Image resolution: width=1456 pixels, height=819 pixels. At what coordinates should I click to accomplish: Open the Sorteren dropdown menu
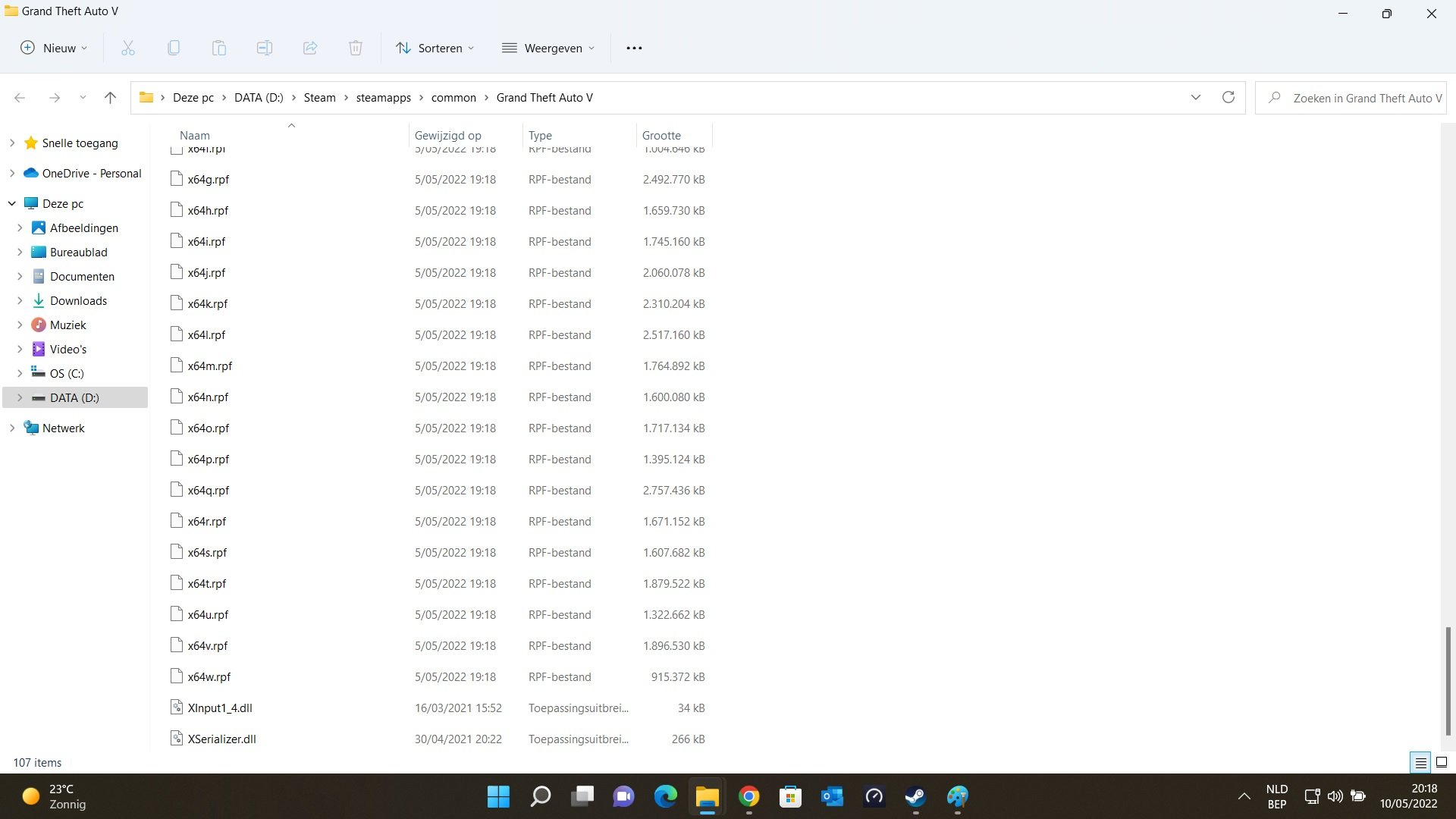point(435,48)
